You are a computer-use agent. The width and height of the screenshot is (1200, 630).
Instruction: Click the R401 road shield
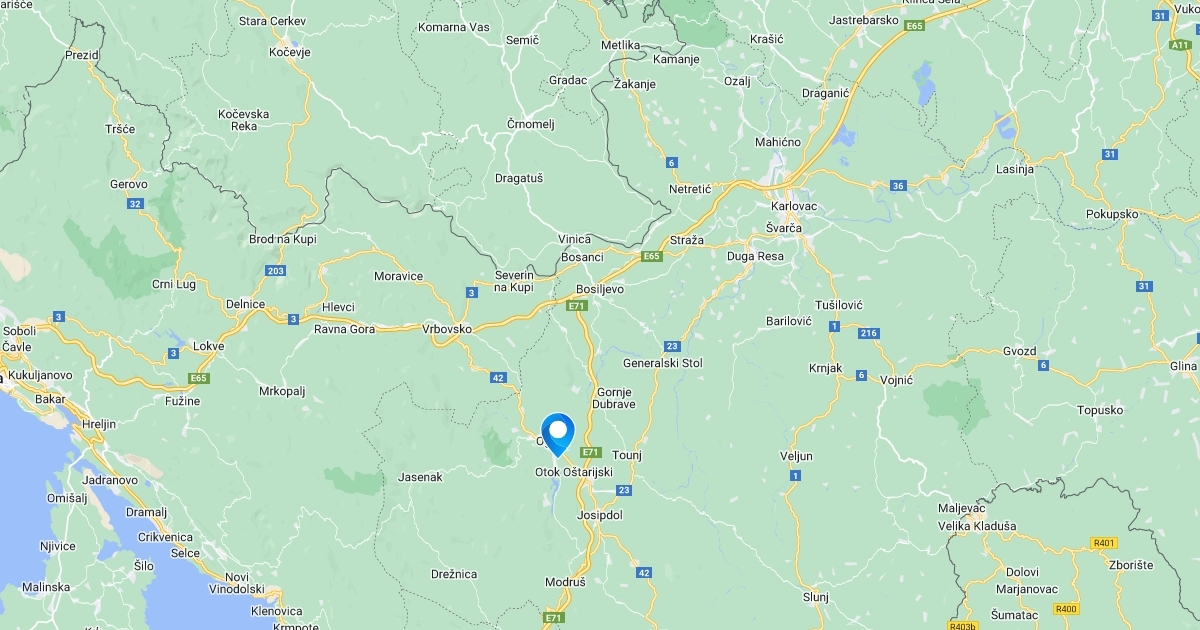[x=1104, y=543]
